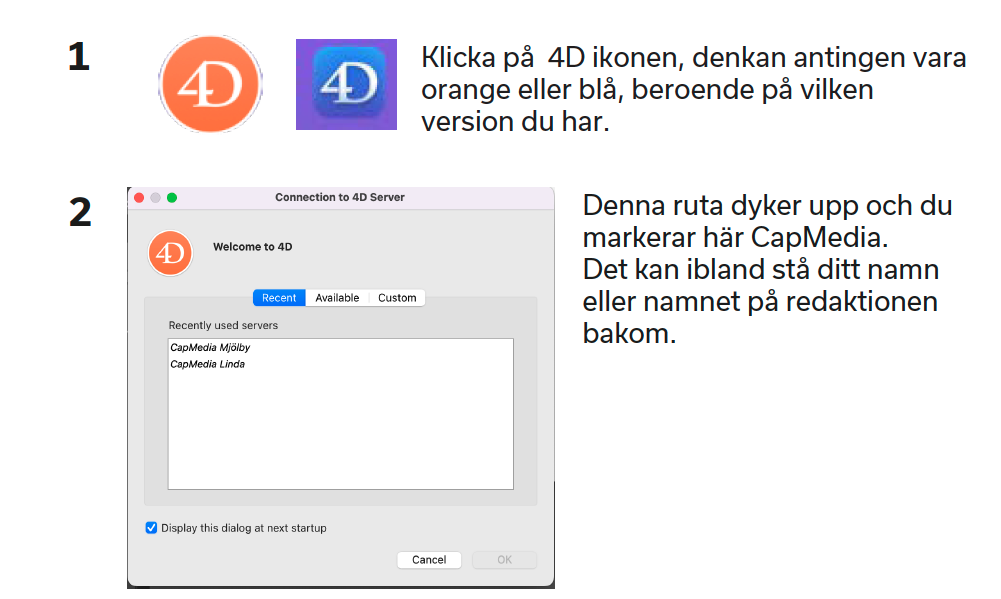Click the Connection to 4D Server title bar
1001x599 pixels.
[x=340, y=198]
